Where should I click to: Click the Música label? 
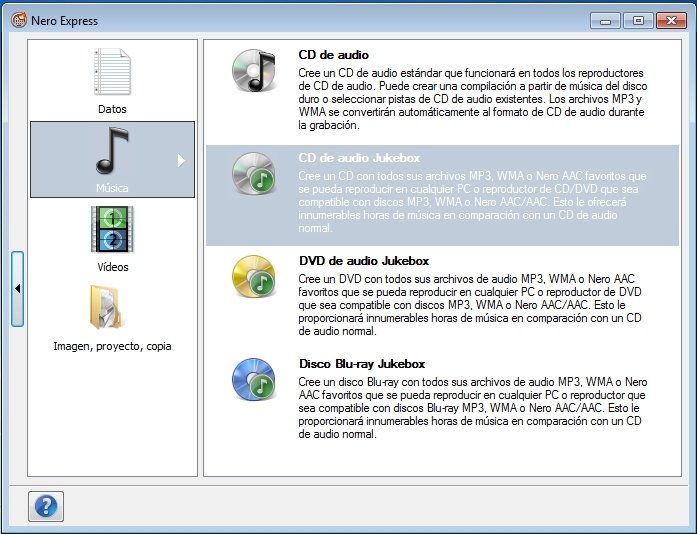[x=112, y=188]
